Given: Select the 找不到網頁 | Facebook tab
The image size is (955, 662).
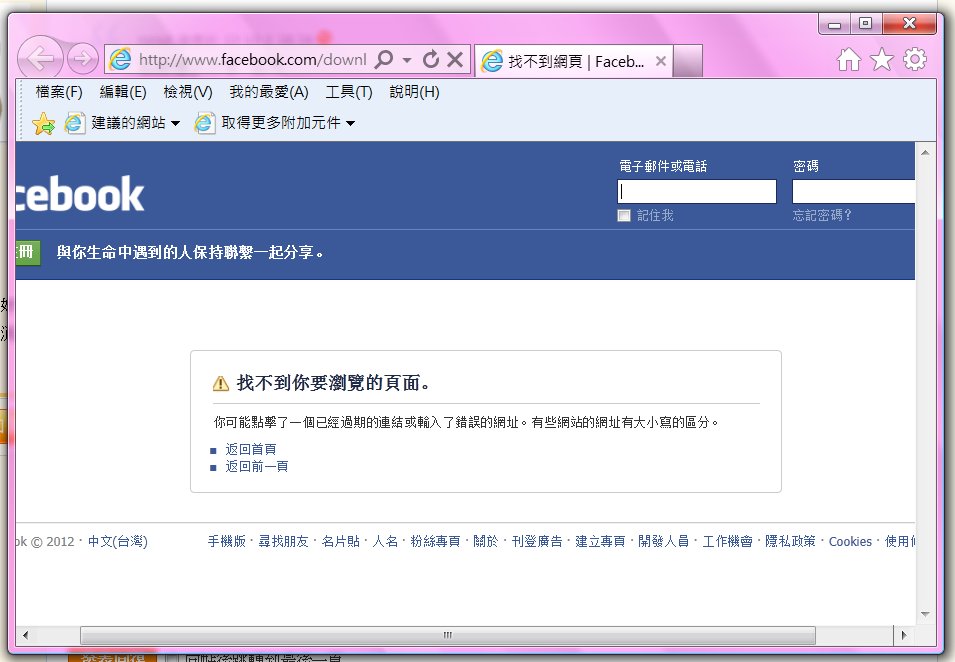Looking at the screenshot, I should tap(573, 61).
